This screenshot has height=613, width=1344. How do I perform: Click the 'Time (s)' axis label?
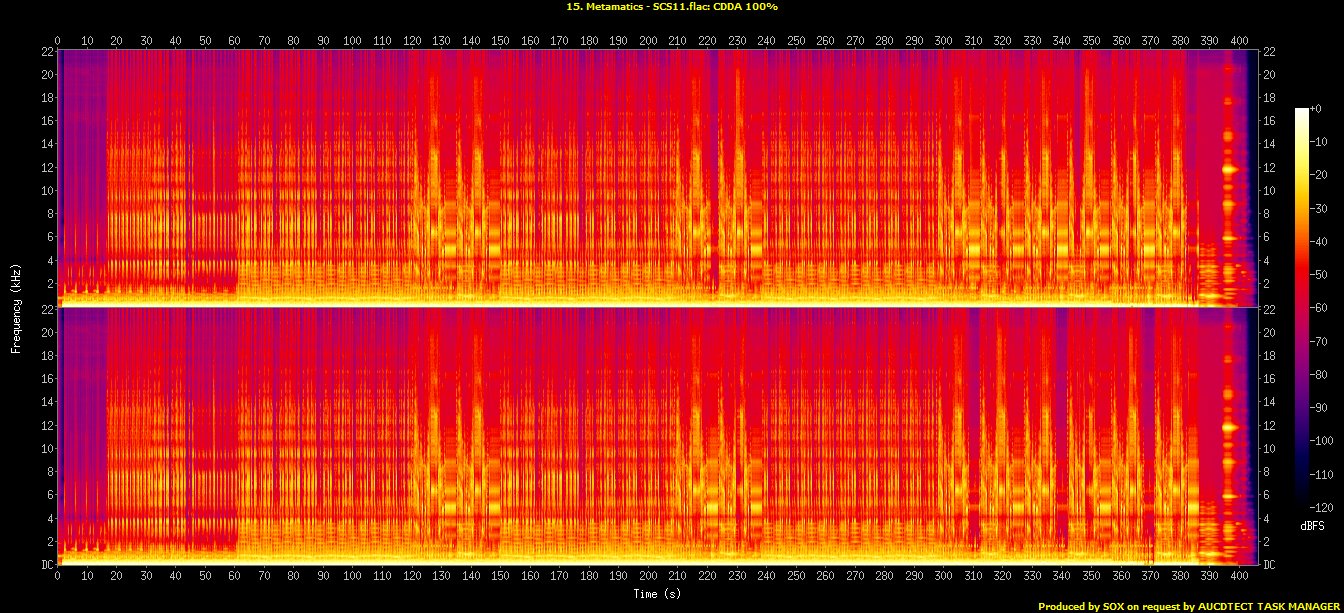tap(657, 594)
